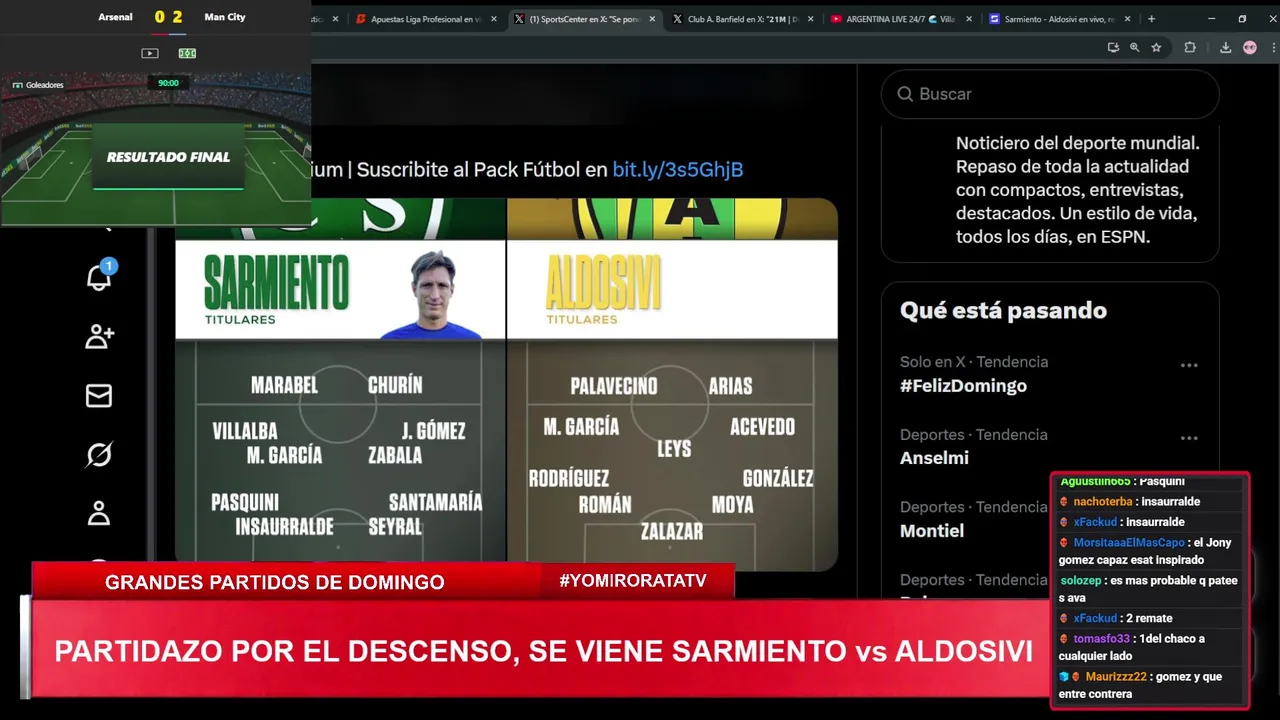This screenshot has height=720, width=1280.
Task: Click the pitch view icon under the Arsenal score
Action: (x=187, y=53)
